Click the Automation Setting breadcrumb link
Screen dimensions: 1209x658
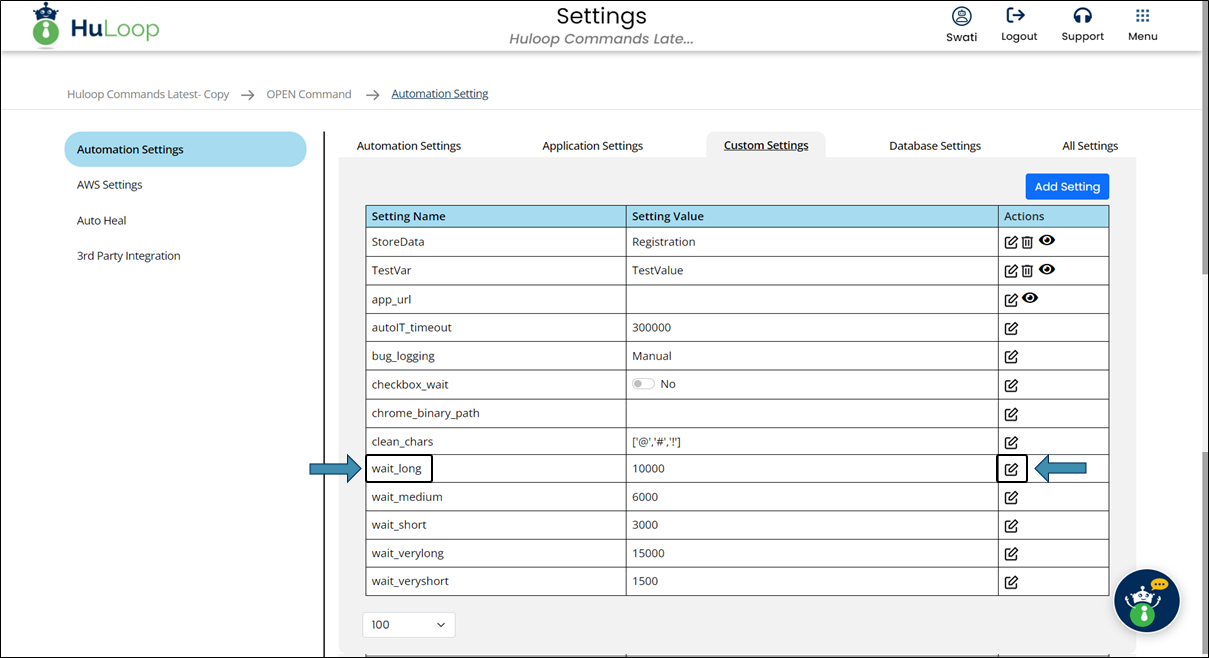point(440,94)
